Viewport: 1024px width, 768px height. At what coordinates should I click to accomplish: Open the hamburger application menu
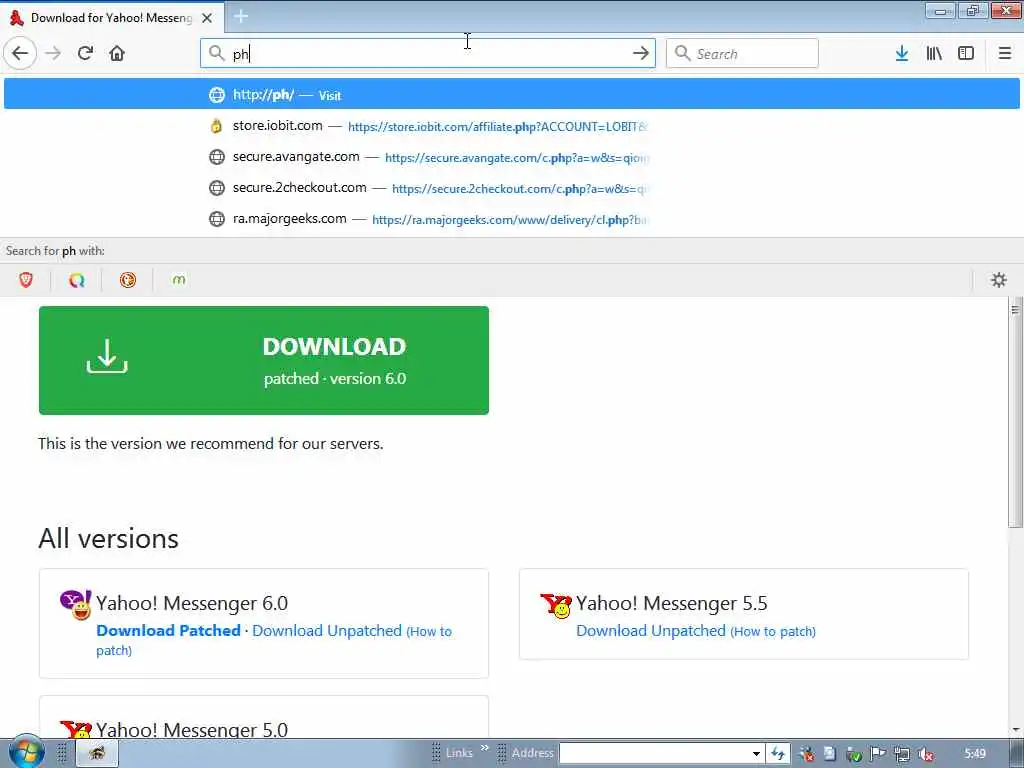[x=1005, y=53]
